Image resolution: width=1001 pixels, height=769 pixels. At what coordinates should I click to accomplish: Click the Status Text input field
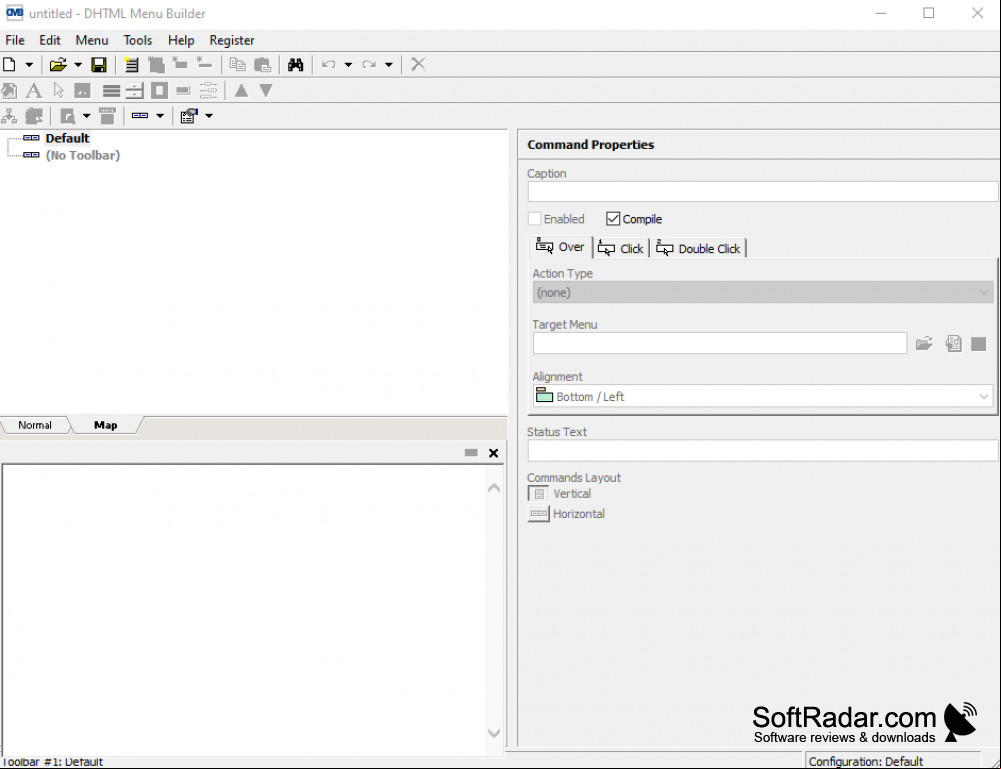coord(762,451)
